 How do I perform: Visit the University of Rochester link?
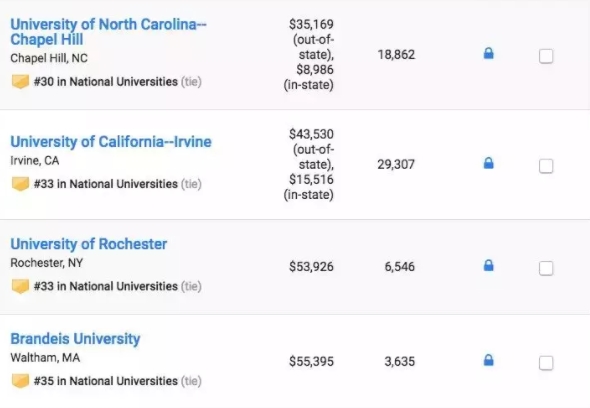[89, 244]
